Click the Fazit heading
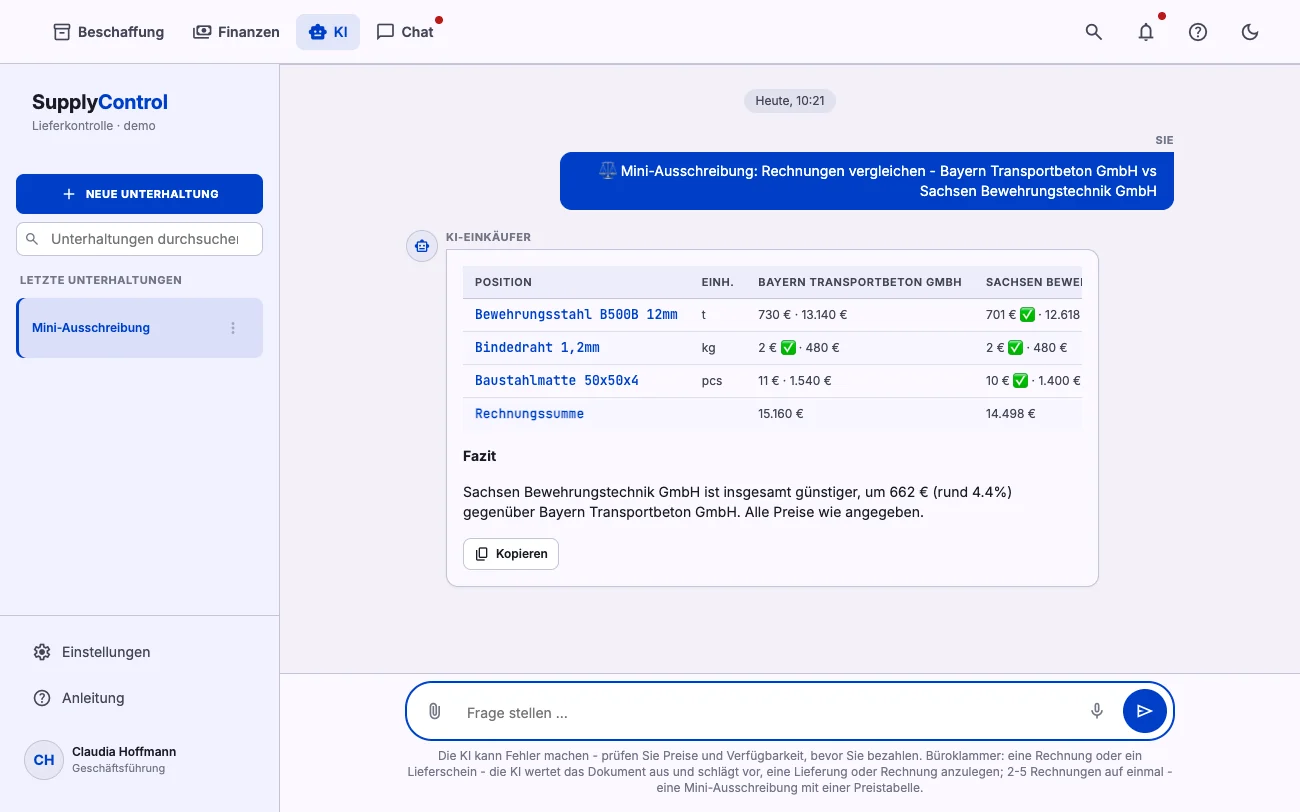1300x812 pixels. 480,456
